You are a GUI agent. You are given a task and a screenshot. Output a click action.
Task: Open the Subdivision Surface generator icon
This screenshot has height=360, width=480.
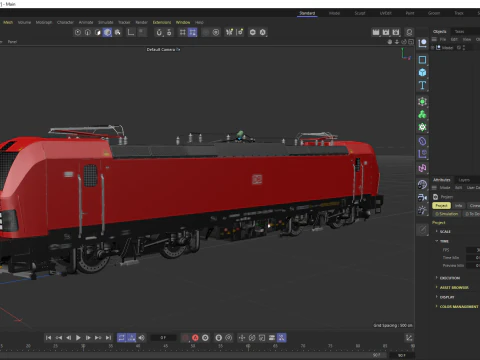point(422,102)
